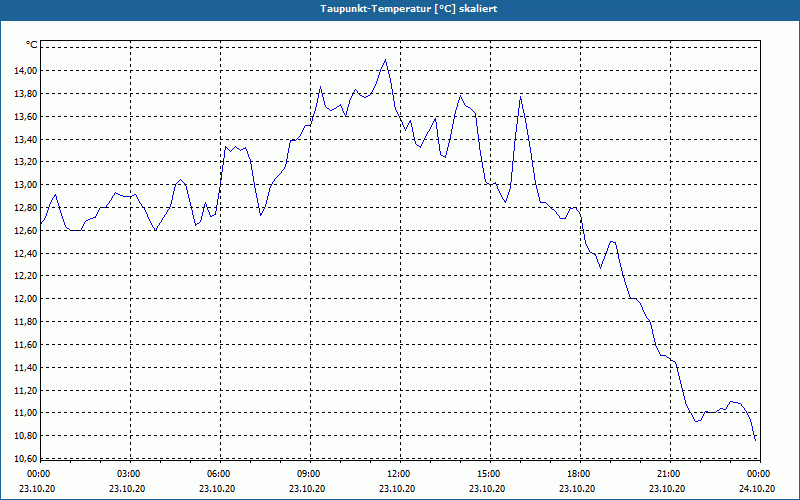
Task: Click the y-axis tick "12,00"
Action: [x=26, y=299]
